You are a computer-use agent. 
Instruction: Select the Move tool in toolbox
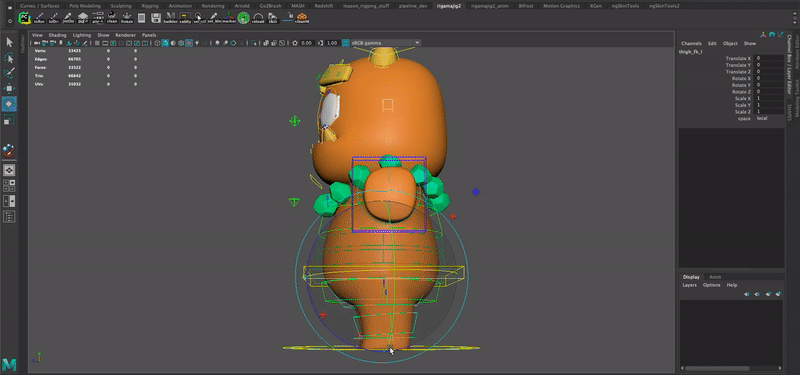click(x=9, y=88)
